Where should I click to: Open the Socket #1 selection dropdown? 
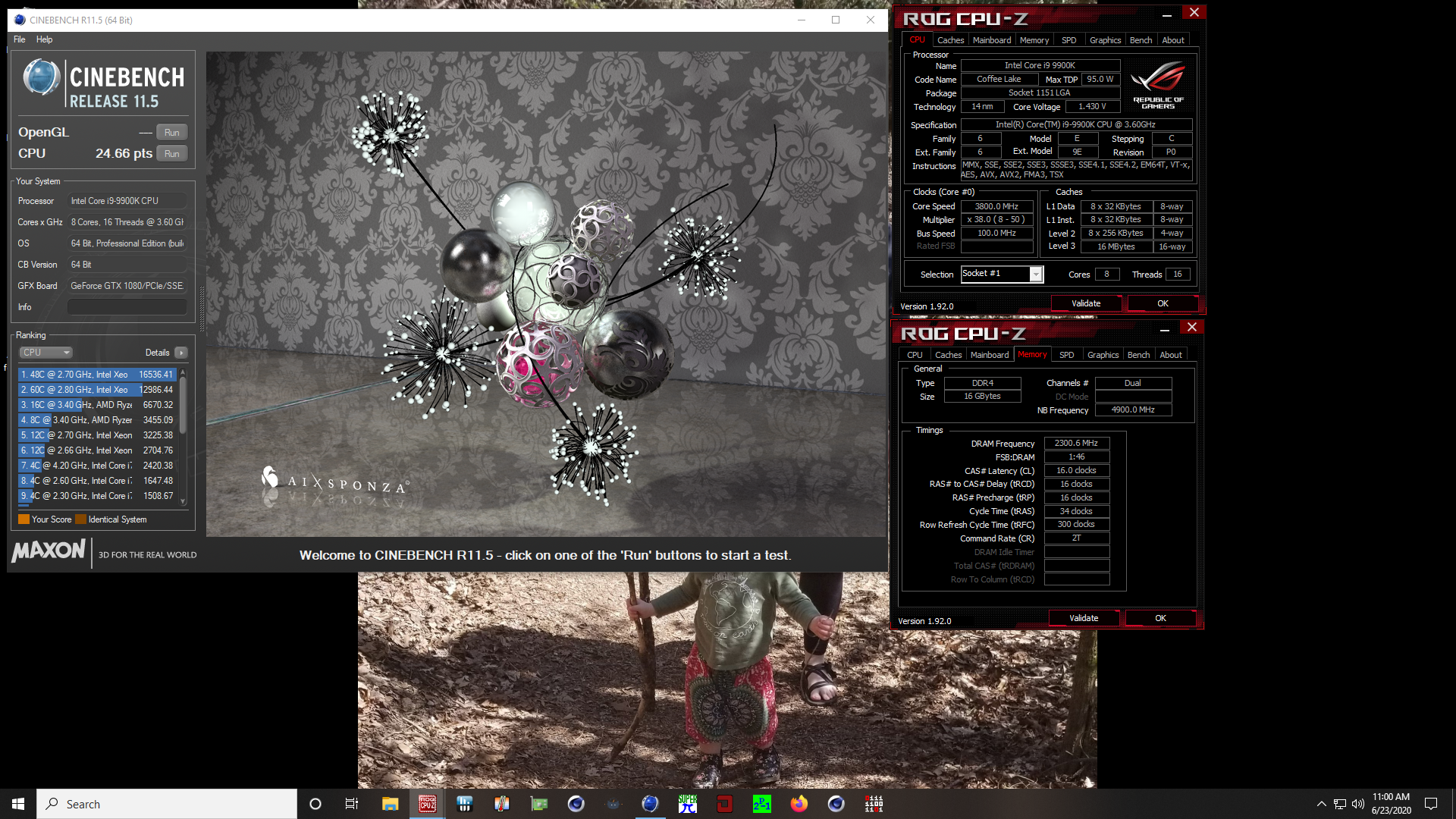coord(1002,274)
